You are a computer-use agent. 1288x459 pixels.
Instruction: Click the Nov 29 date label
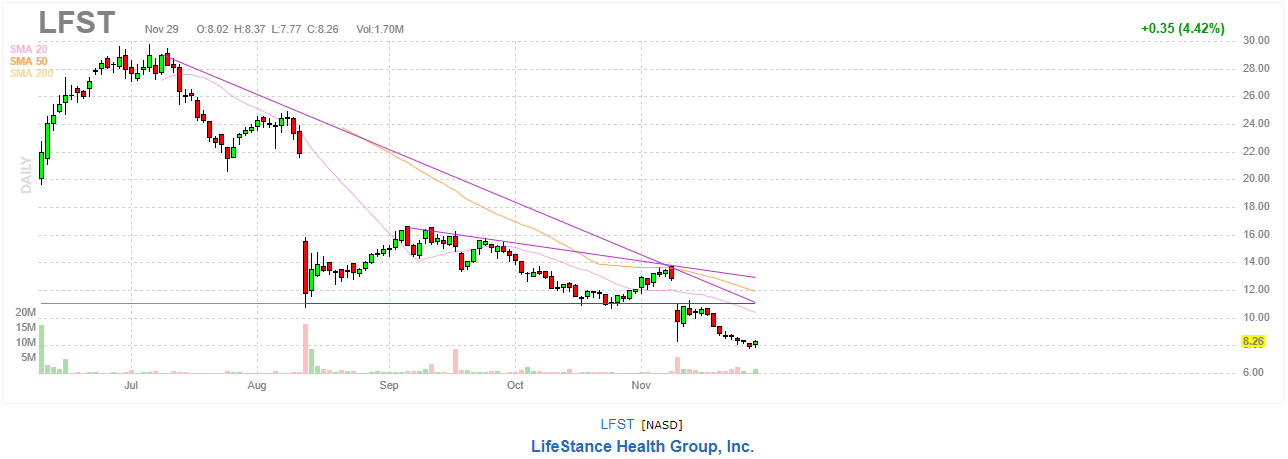point(161,29)
